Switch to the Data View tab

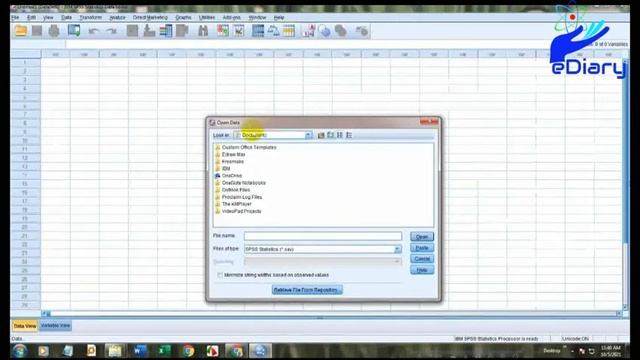tap(24, 326)
